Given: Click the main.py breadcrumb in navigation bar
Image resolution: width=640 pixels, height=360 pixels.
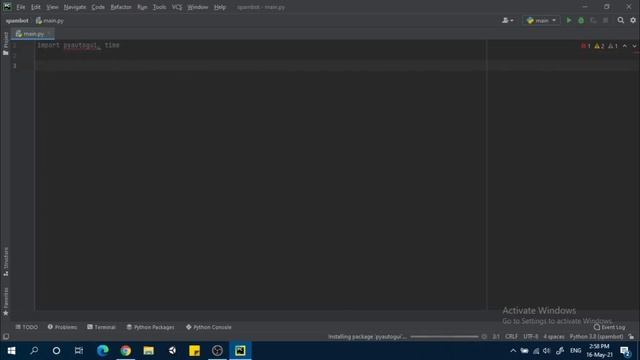Looking at the screenshot, I should [x=50, y=20].
